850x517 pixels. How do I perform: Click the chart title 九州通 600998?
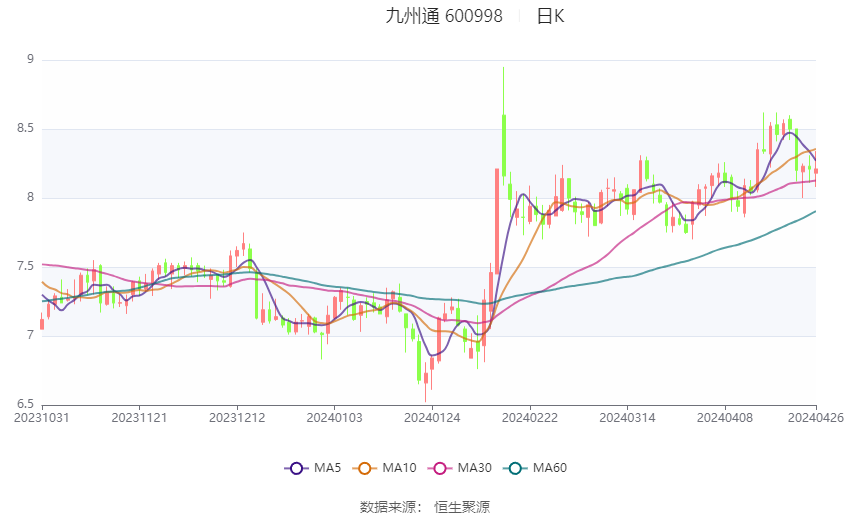point(444,16)
